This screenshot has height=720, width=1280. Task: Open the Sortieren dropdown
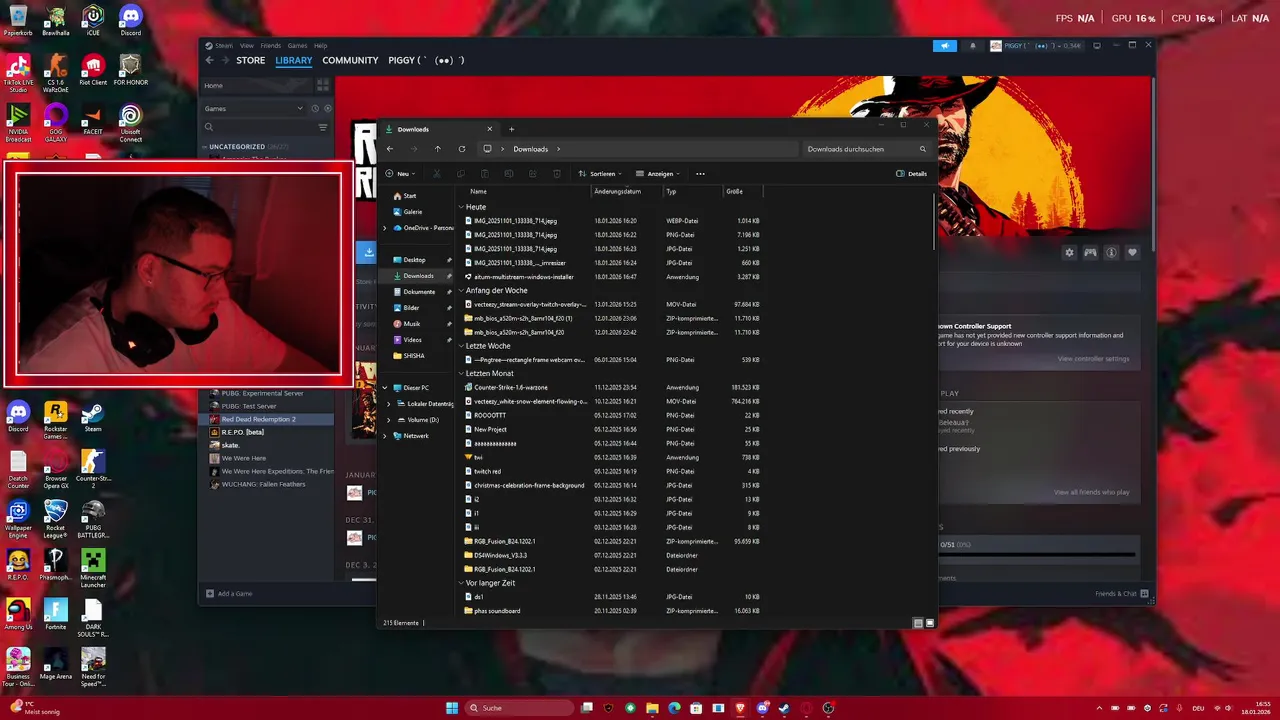(600, 174)
